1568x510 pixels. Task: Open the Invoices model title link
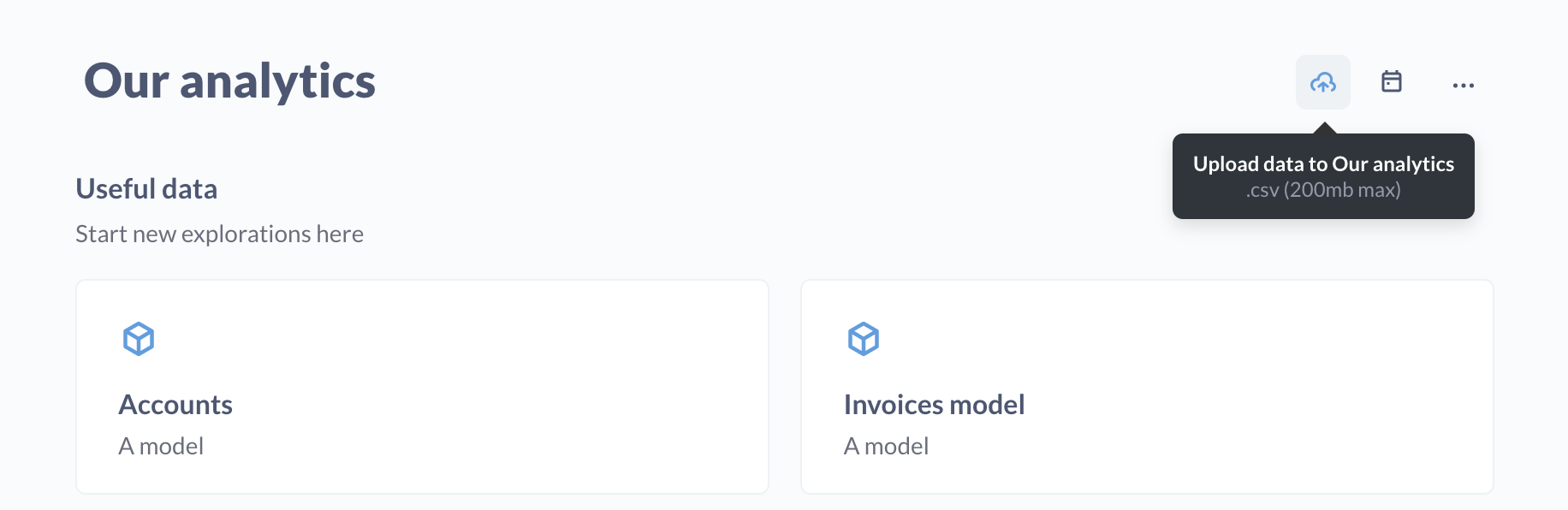[934, 405]
